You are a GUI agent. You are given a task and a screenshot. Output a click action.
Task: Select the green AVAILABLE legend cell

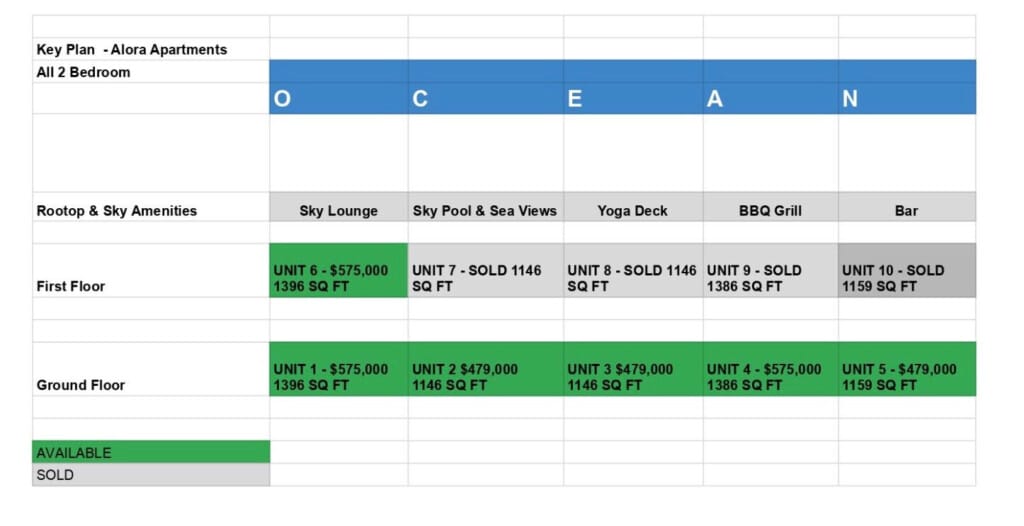[150, 453]
